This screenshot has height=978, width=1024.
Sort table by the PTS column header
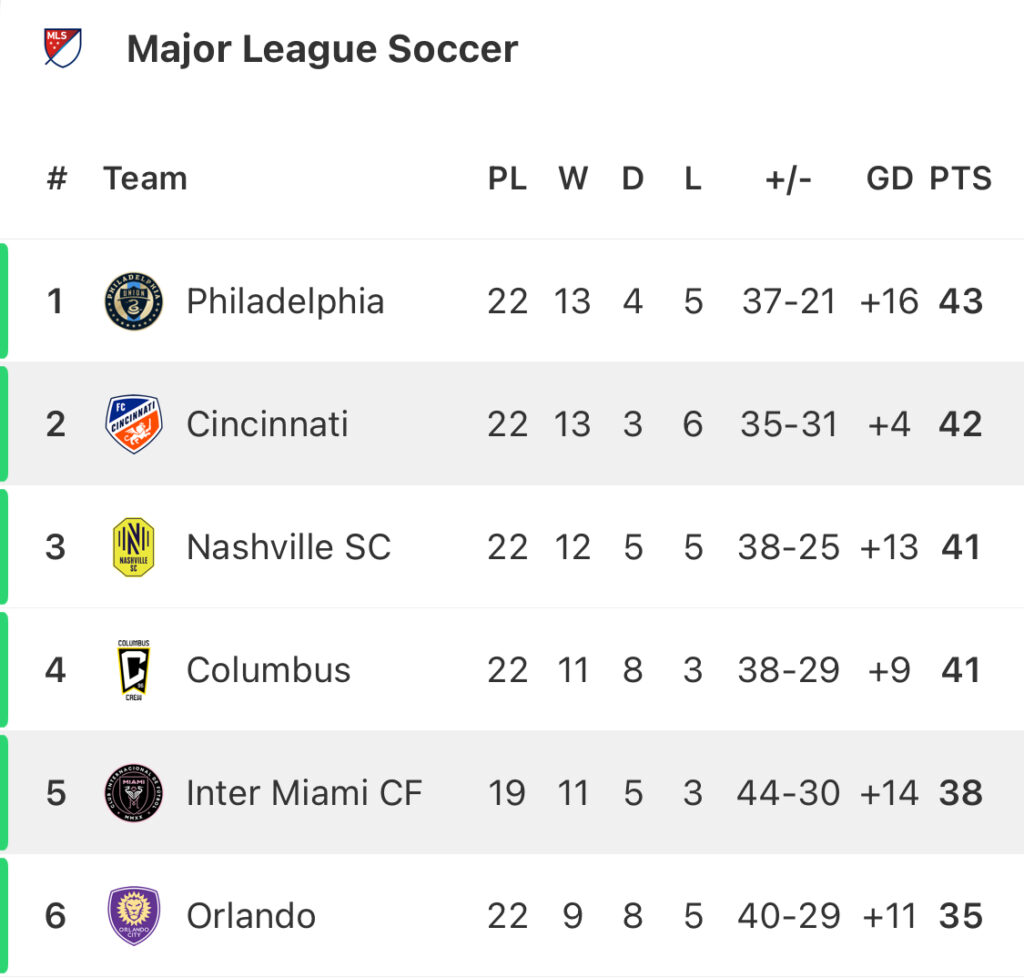tap(961, 178)
